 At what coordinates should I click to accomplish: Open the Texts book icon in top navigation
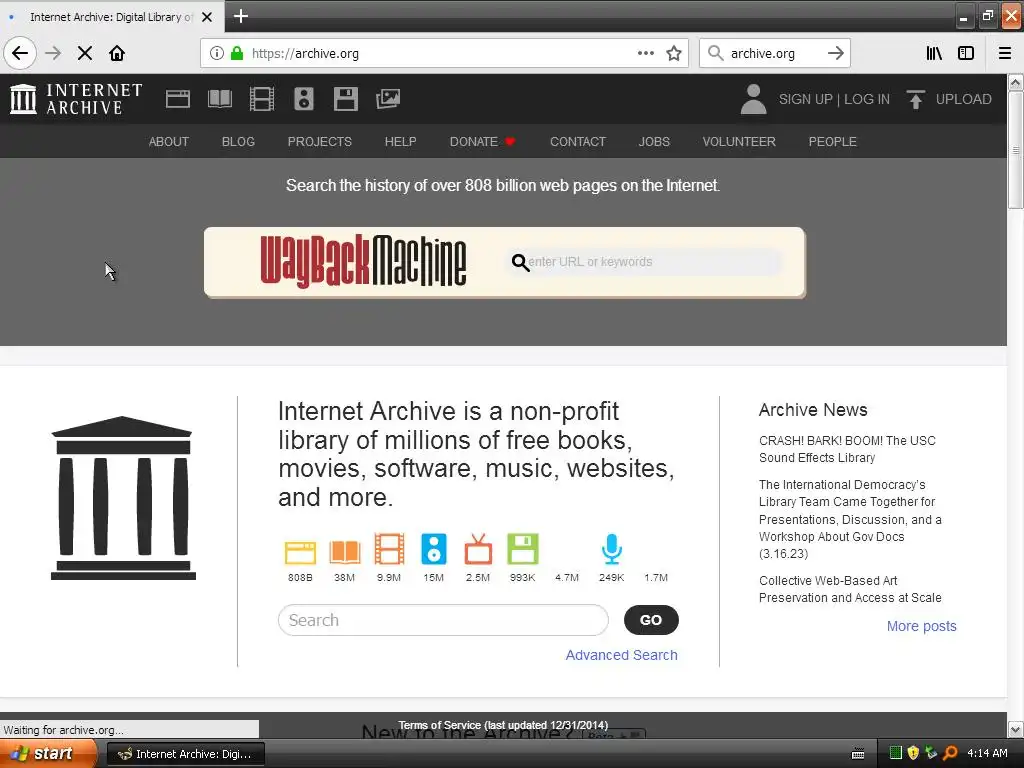click(219, 99)
